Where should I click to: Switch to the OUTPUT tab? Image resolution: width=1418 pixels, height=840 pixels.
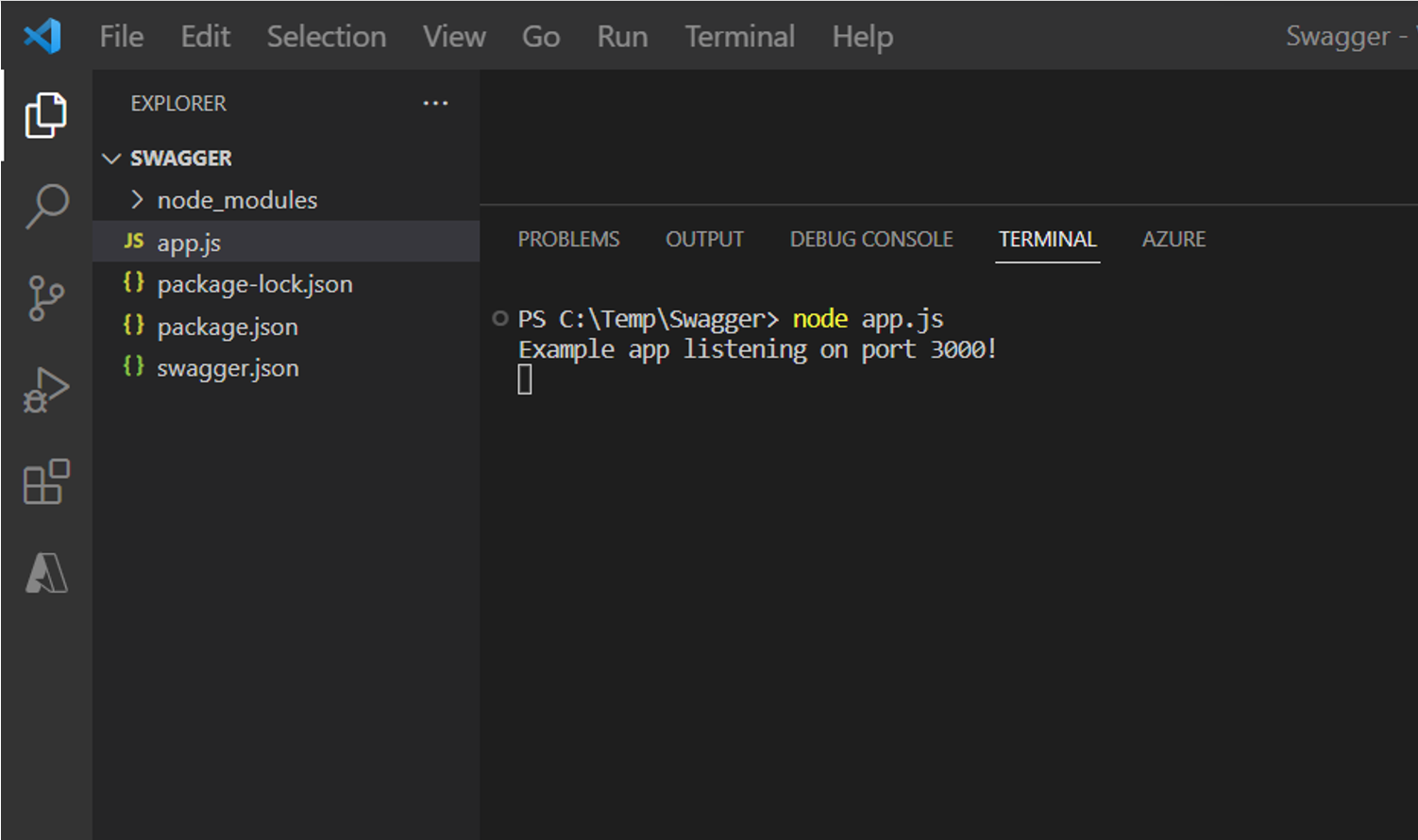coord(704,239)
